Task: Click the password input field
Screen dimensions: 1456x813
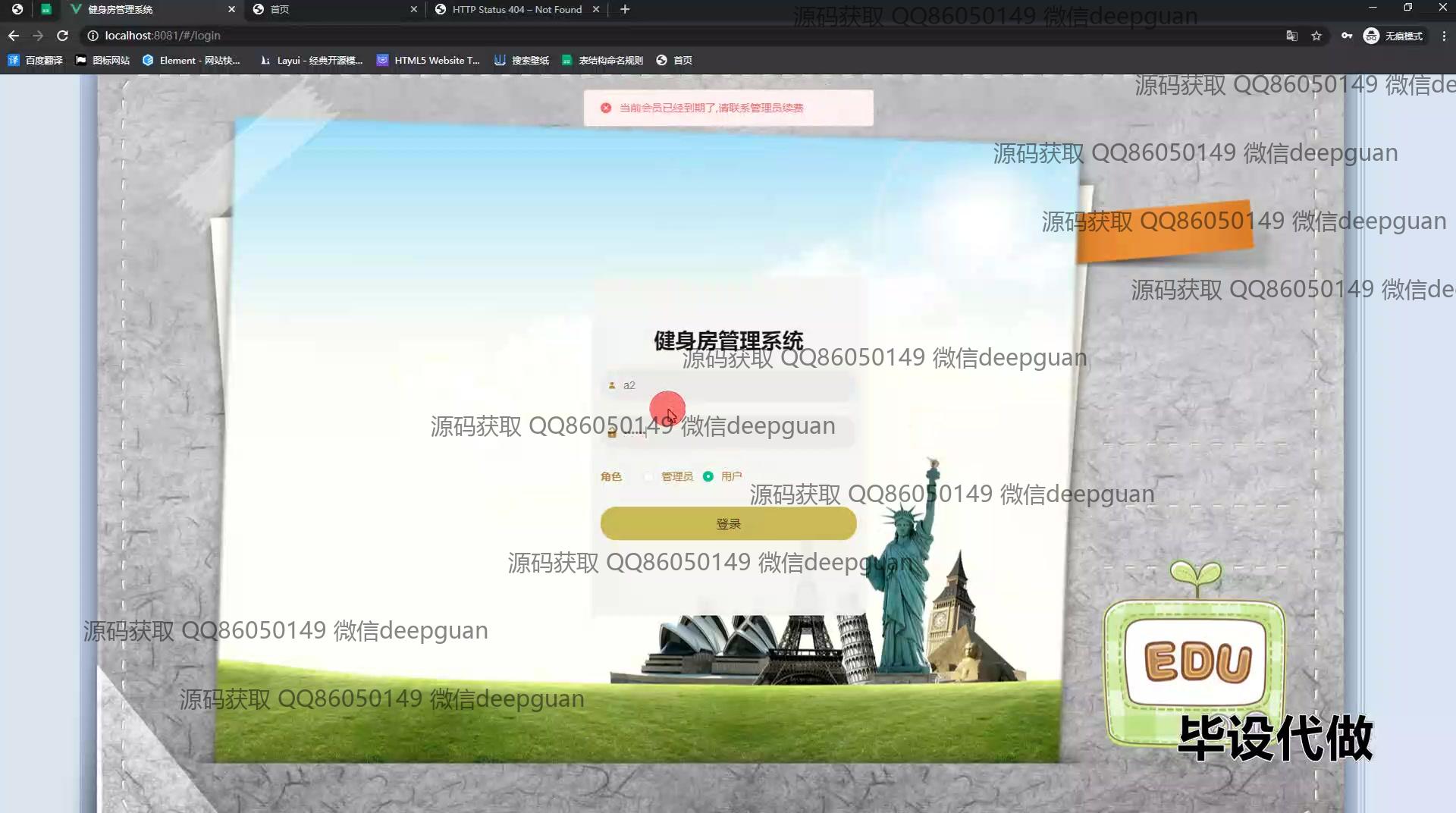Action: pyautogui.click(x=729, y=432)
